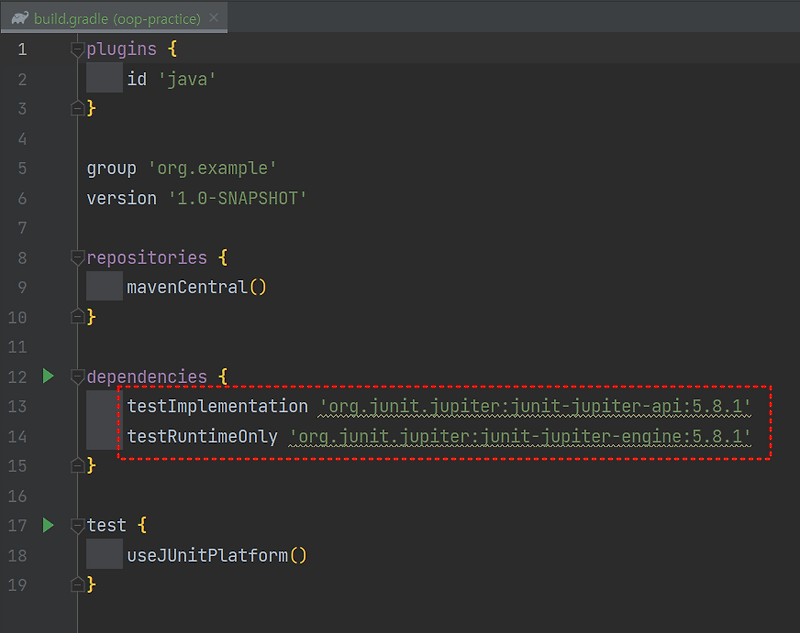Collapse the dependencies block fold arrow
The image size is (800, 633).
pyautogui.click(x=77, y=377)
